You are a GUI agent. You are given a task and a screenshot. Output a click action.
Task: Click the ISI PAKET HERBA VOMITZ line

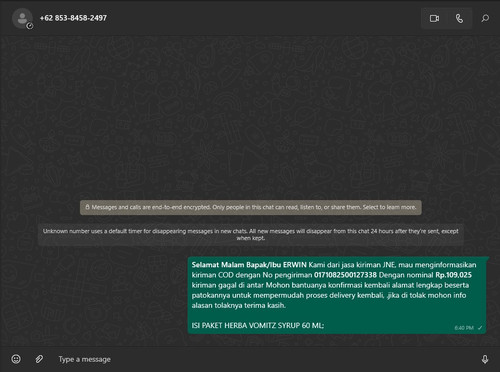coord(258,325)
